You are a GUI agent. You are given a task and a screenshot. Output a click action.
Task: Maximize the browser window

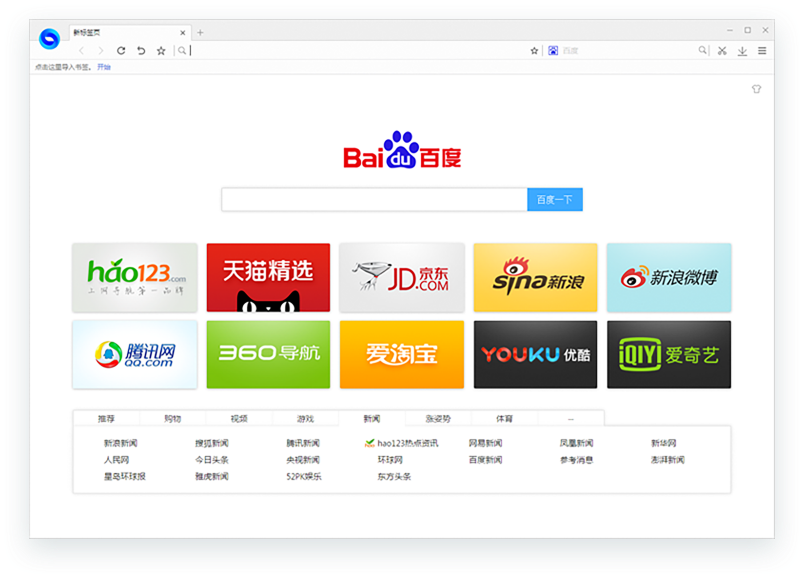tap(748, 30)
